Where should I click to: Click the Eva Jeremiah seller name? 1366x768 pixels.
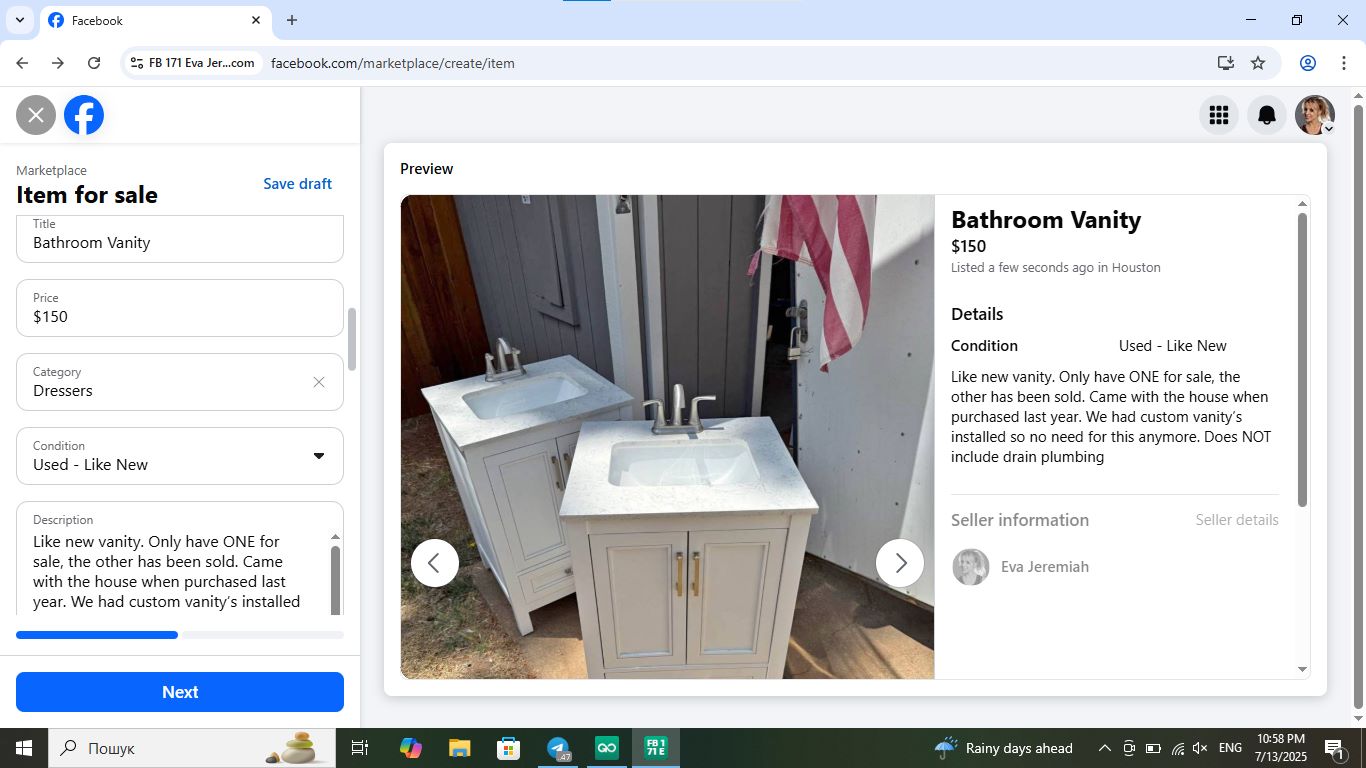1045,567
